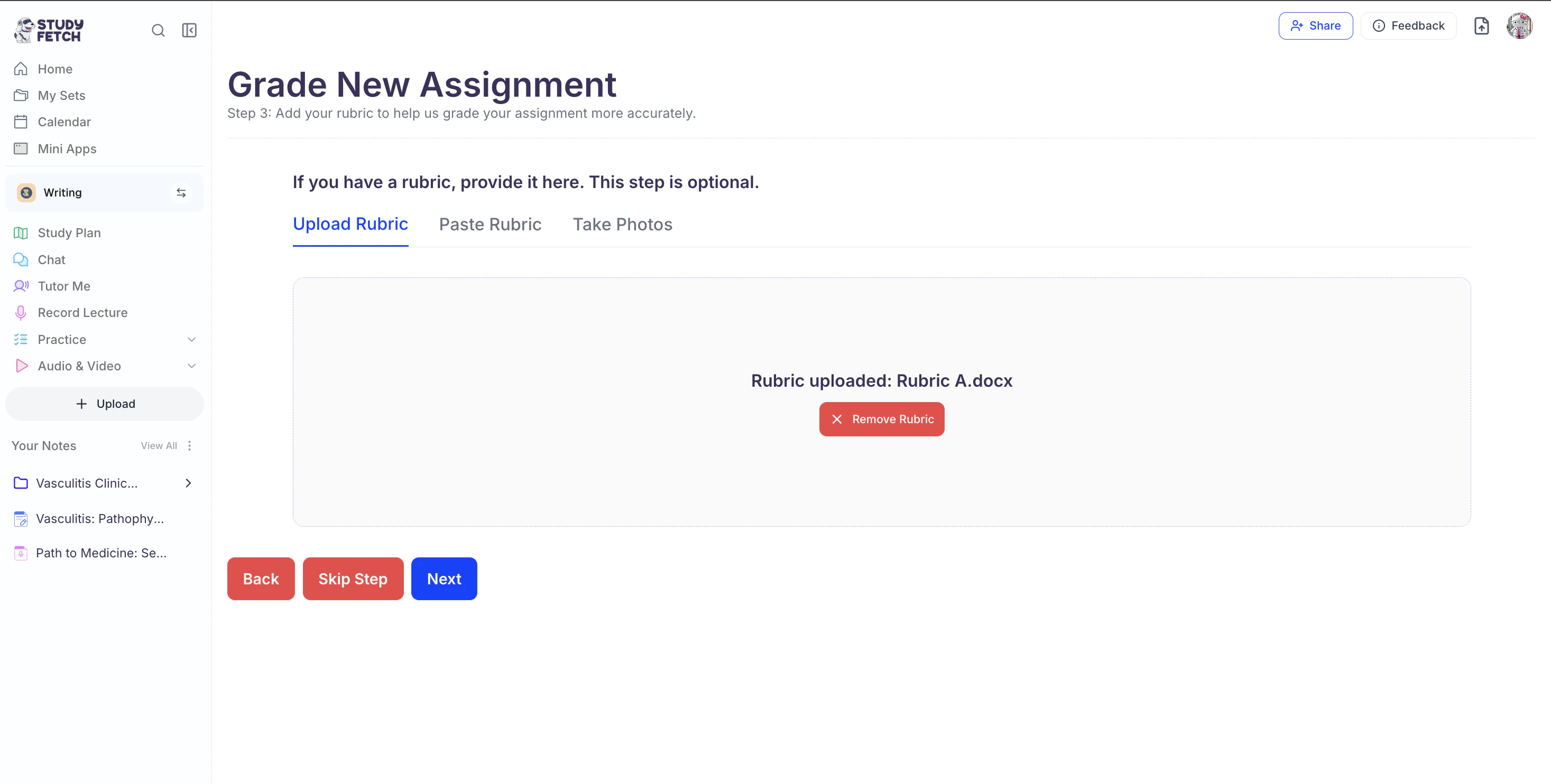This screenshot has width=1551, height=784.
Task: Click the Remove Rubric button
Action: (881, 419)
